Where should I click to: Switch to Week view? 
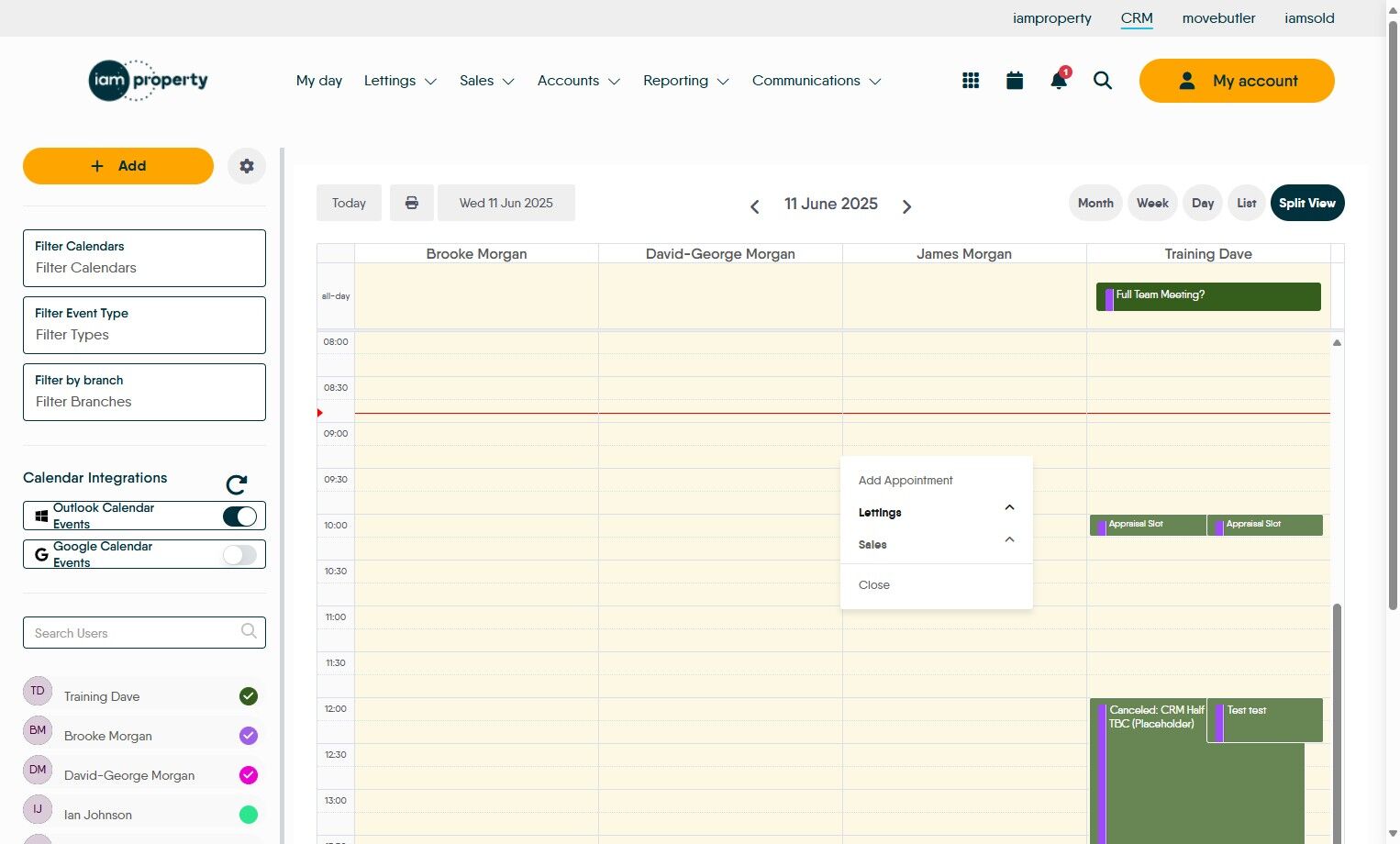click(1152, 203)
